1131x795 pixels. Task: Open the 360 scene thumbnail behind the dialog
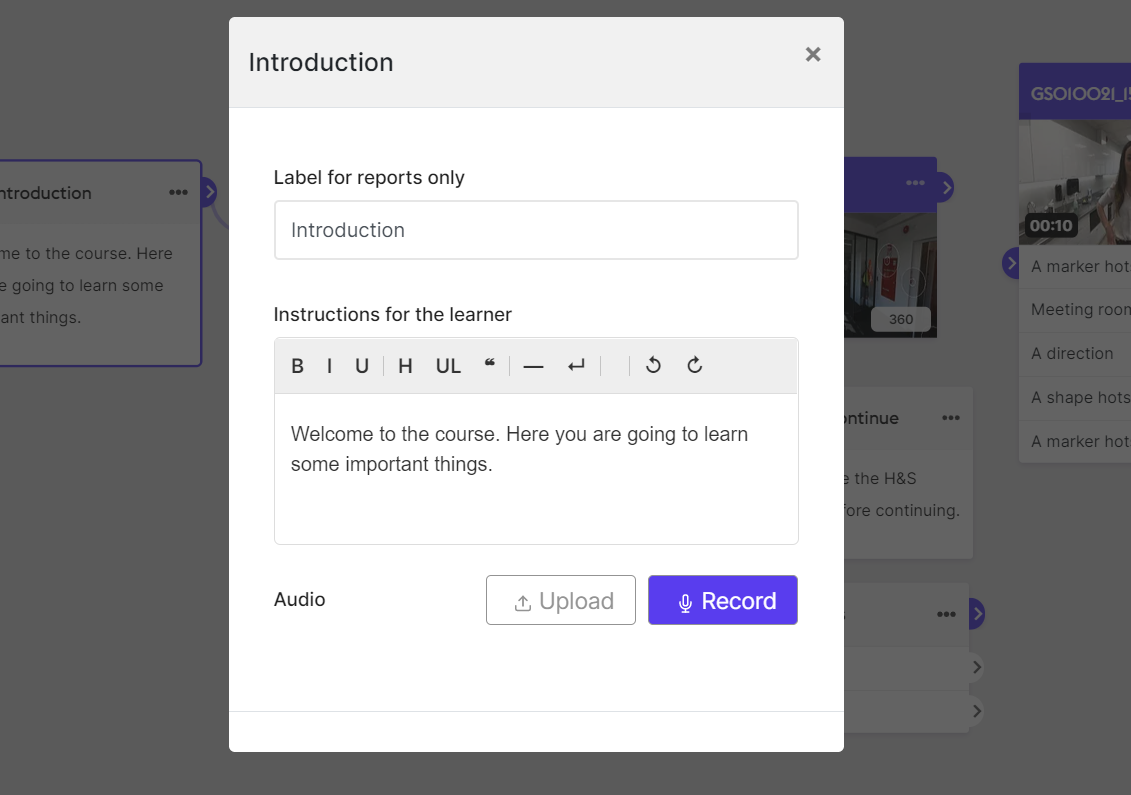pos(890,275)
